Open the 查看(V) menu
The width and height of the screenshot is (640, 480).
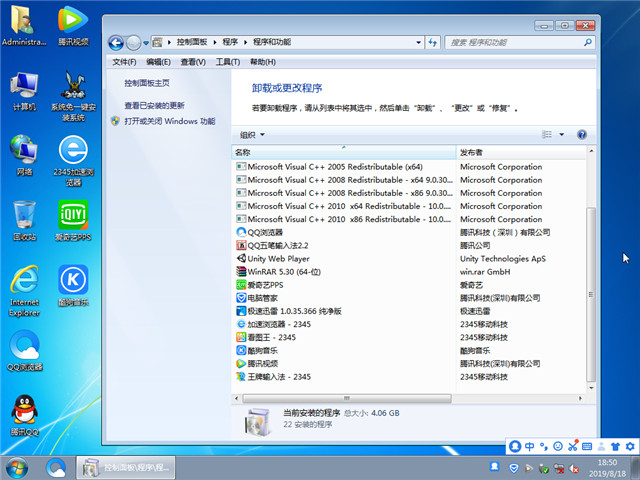click(193, 62)
